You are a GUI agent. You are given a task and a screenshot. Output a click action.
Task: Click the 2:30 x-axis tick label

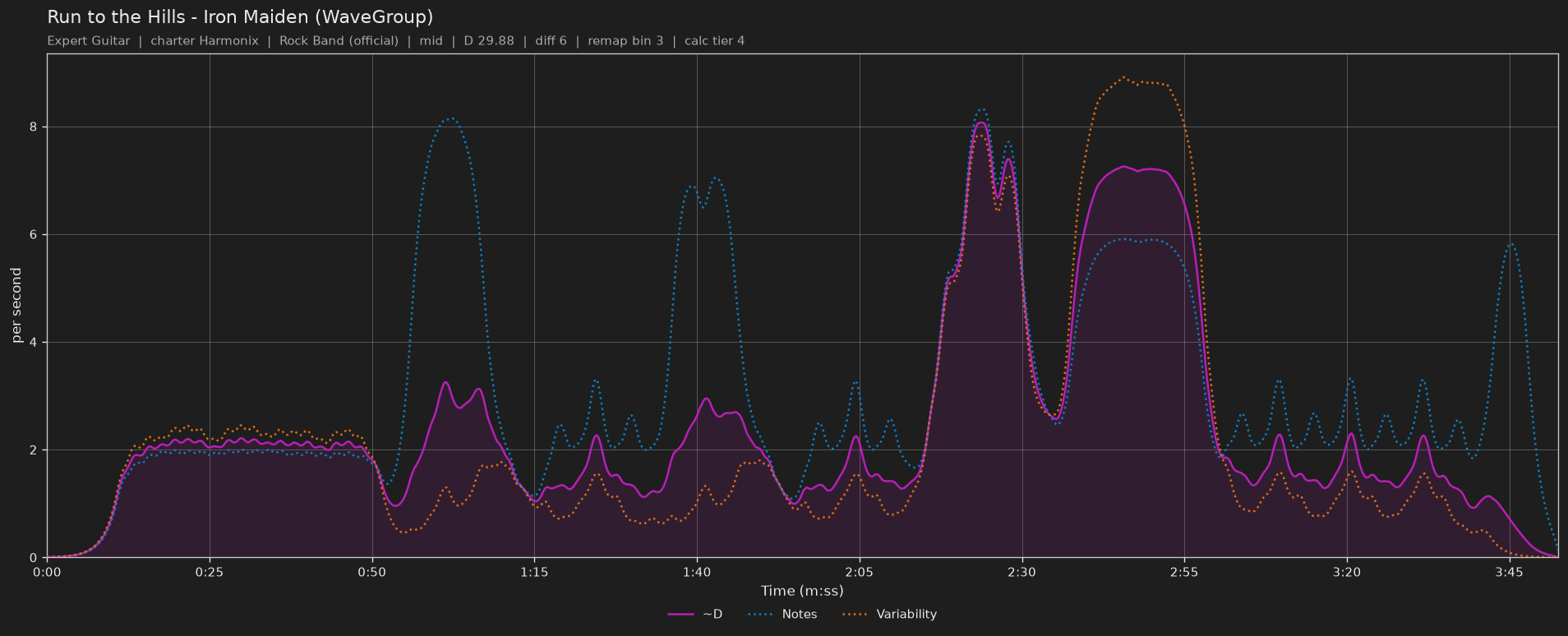[x=1022, y=572]
